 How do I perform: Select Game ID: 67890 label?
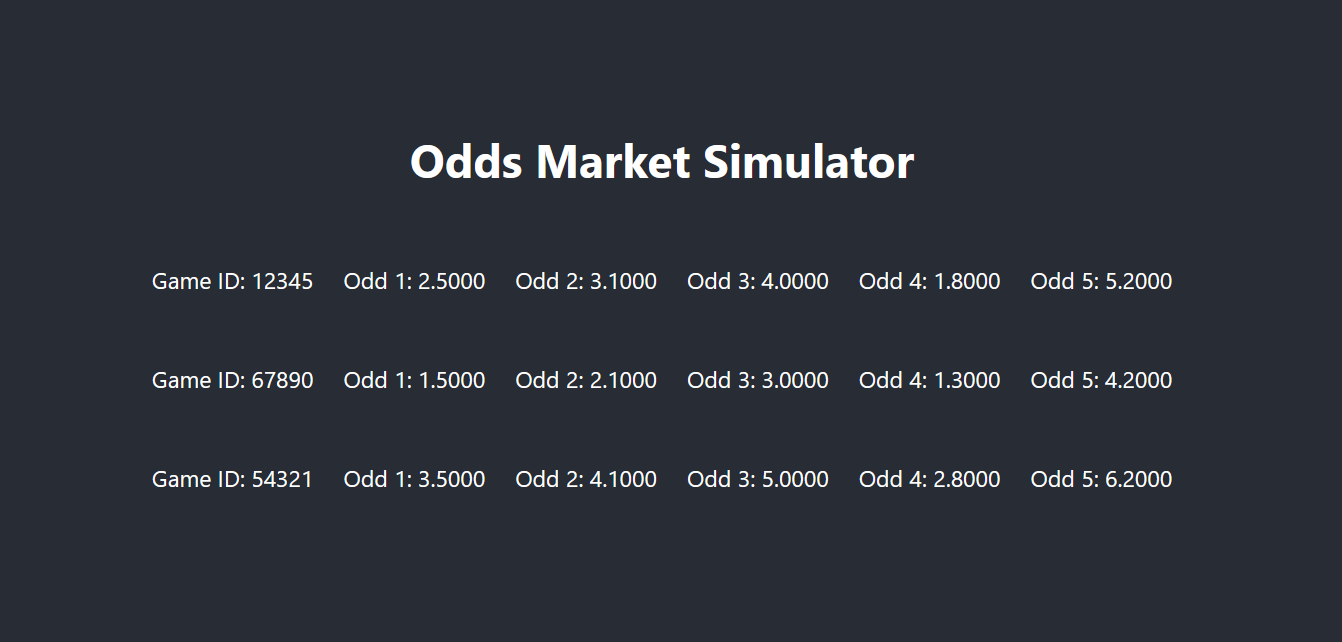232,380
